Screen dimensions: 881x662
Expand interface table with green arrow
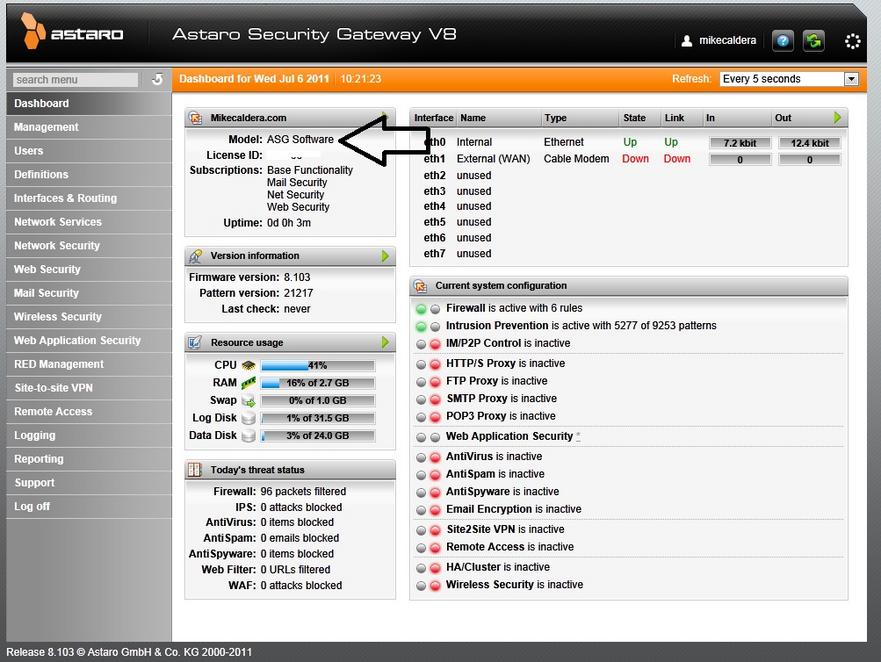click(x=837, y=118)
